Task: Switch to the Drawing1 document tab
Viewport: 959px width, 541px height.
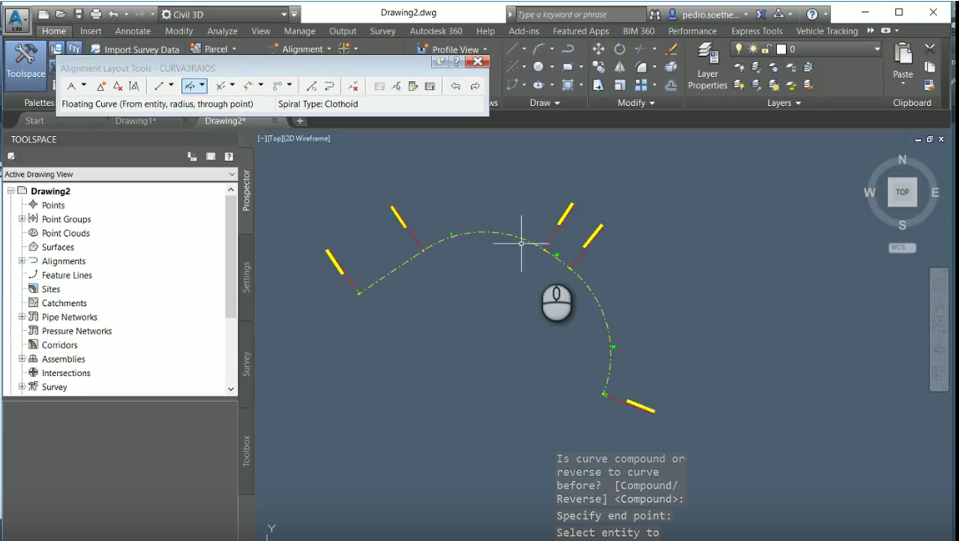Action: point(135,121)
